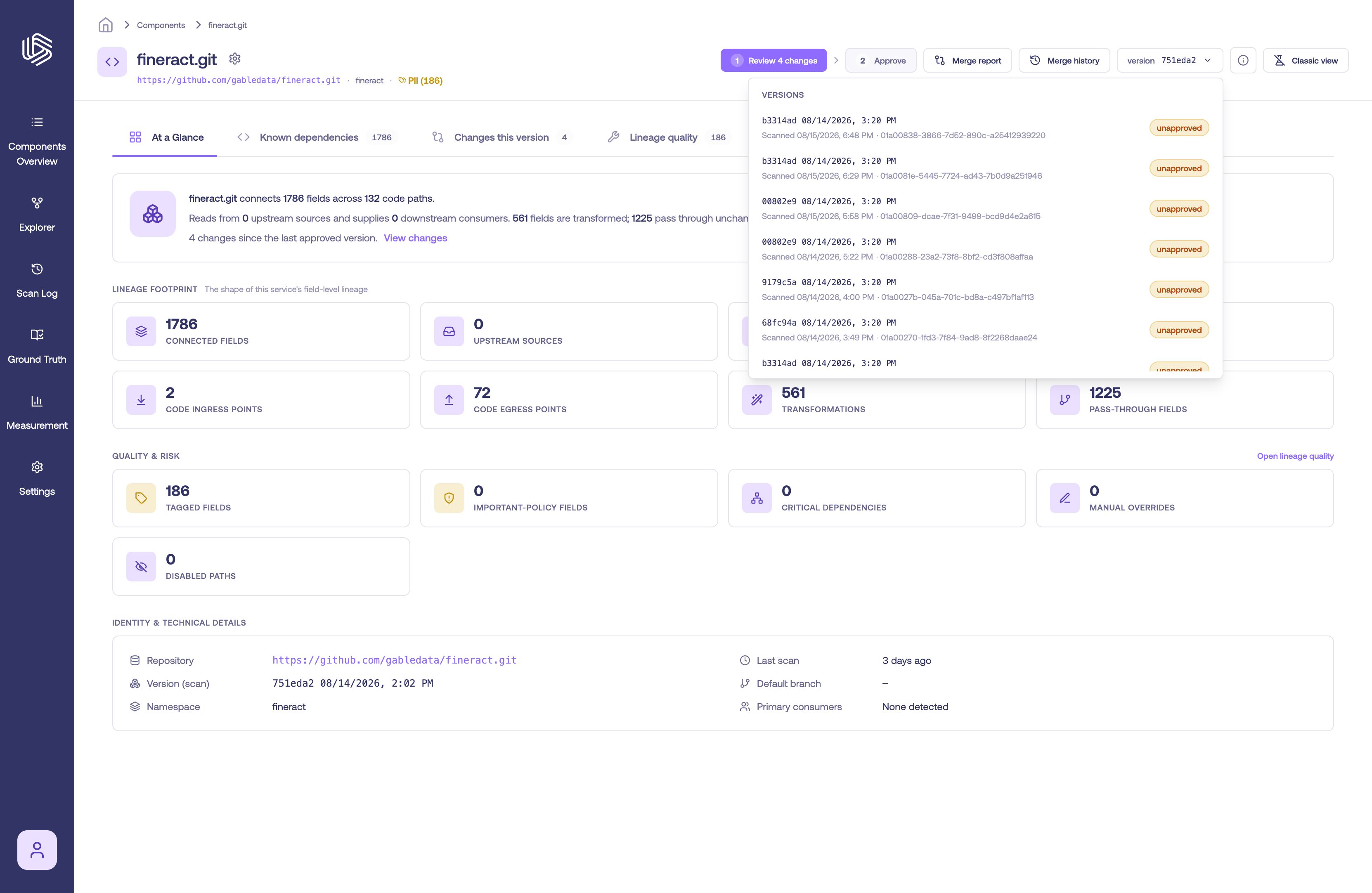Switch to Classic view

tap(1306, 61)
